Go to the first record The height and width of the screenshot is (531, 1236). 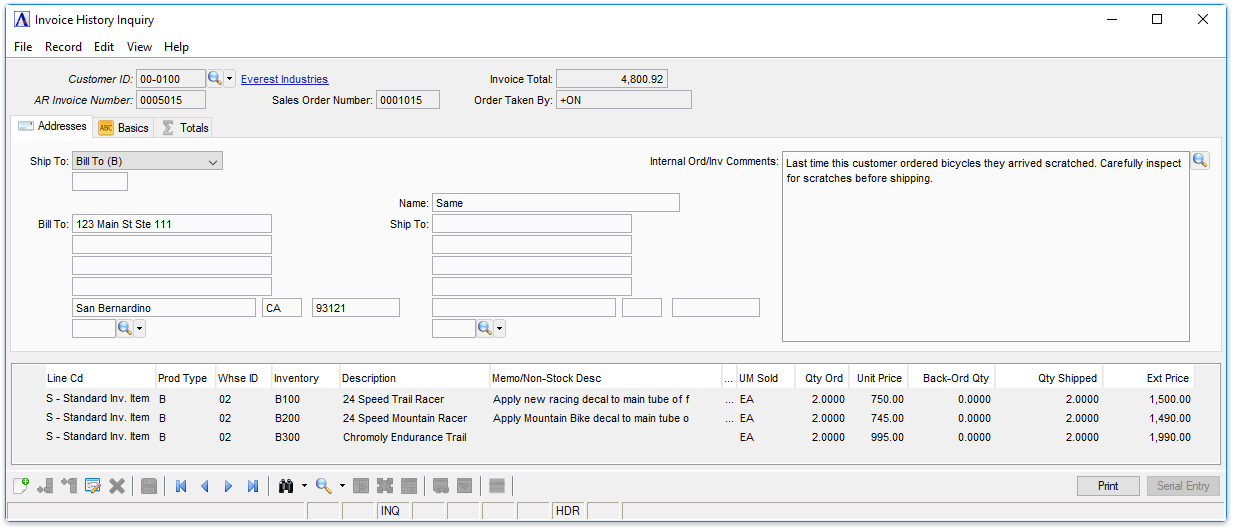181,486
